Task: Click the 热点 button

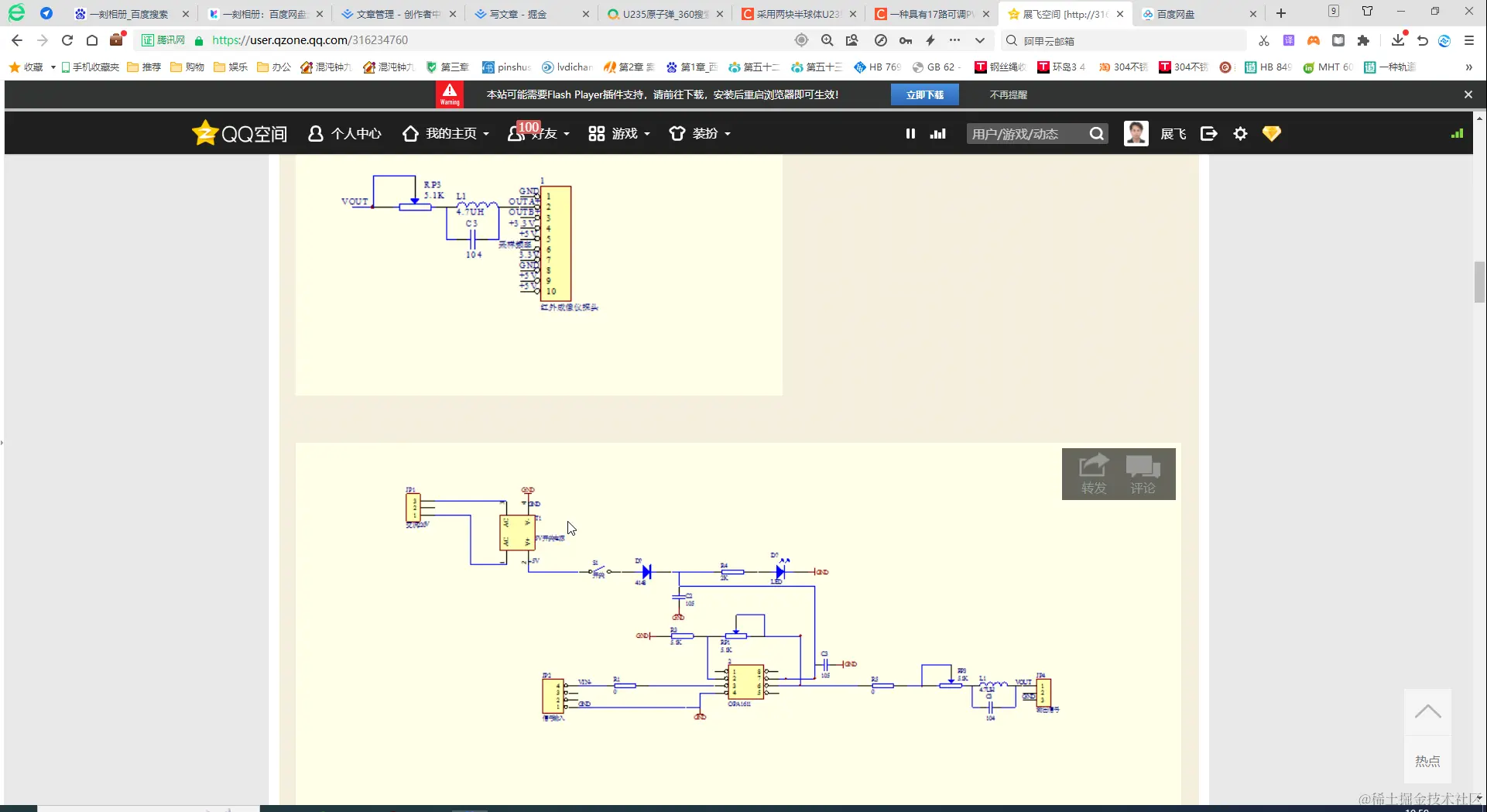Action: pos(1427,761)
